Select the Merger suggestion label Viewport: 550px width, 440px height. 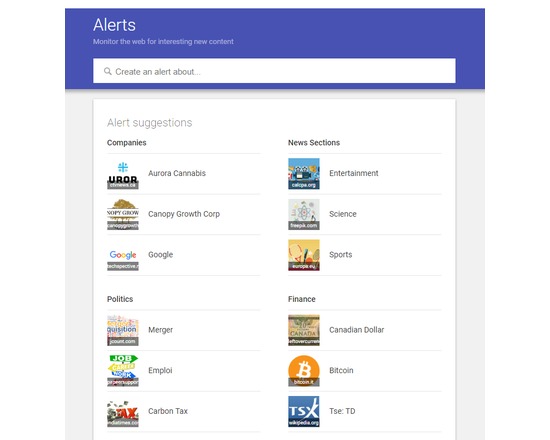point(160,330)
